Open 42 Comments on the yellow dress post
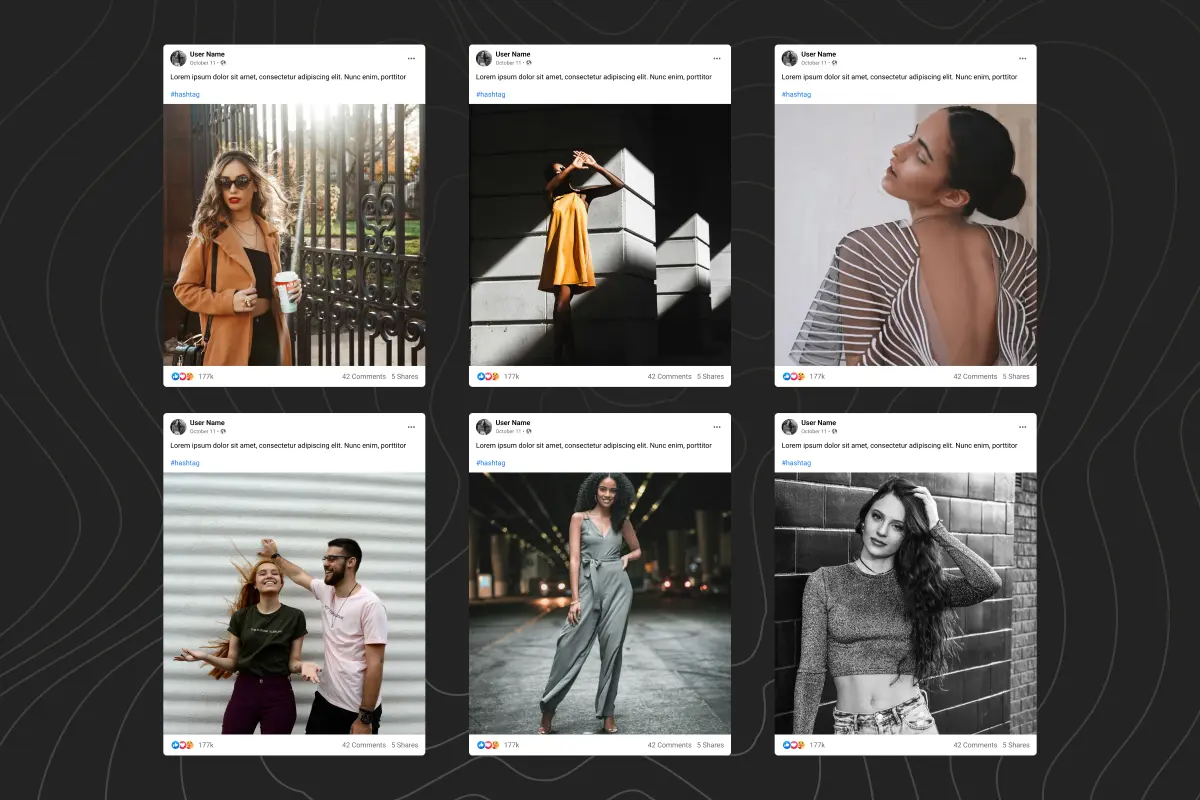 coord(669,377)
